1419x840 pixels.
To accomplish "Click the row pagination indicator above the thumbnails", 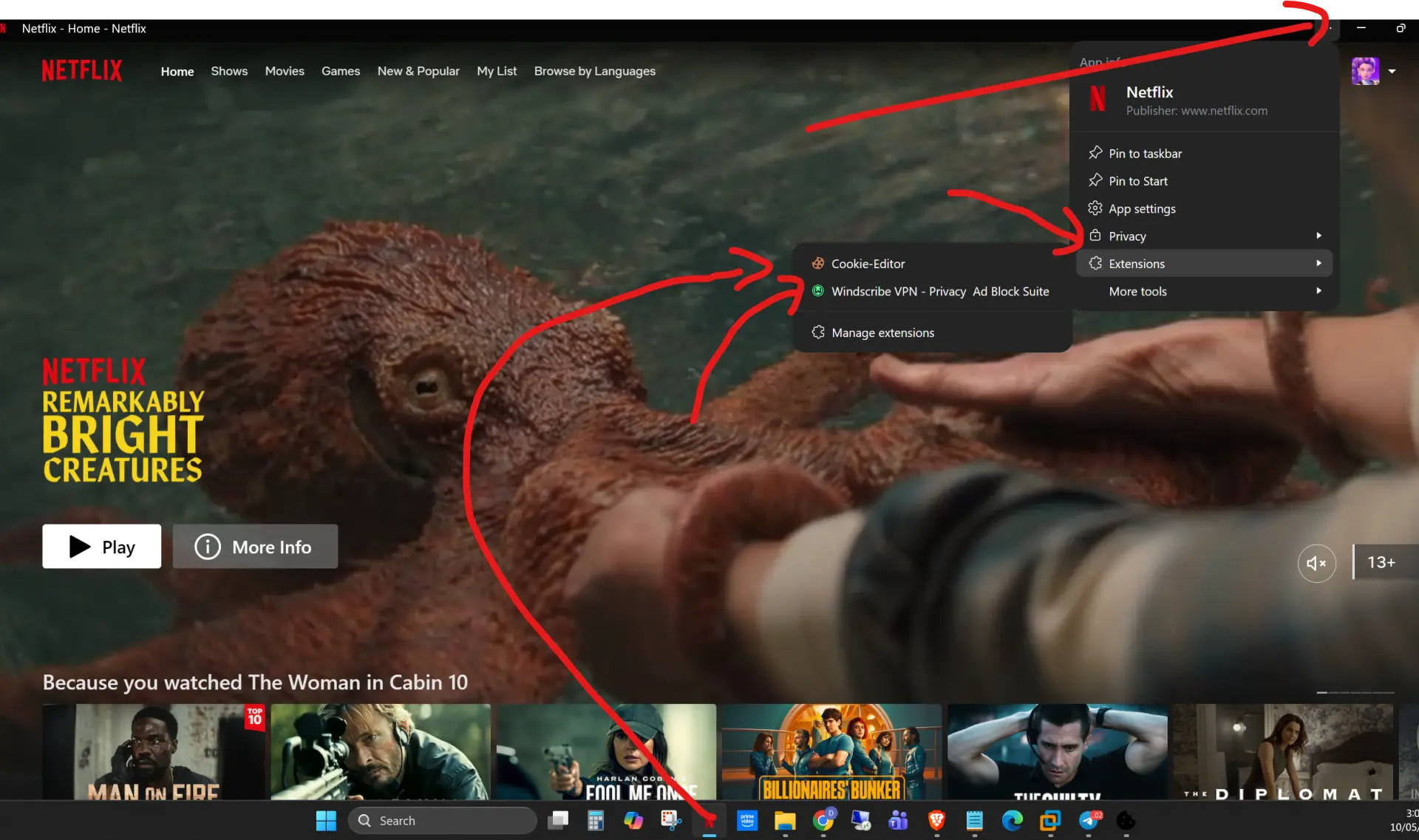I will 1355,692.
